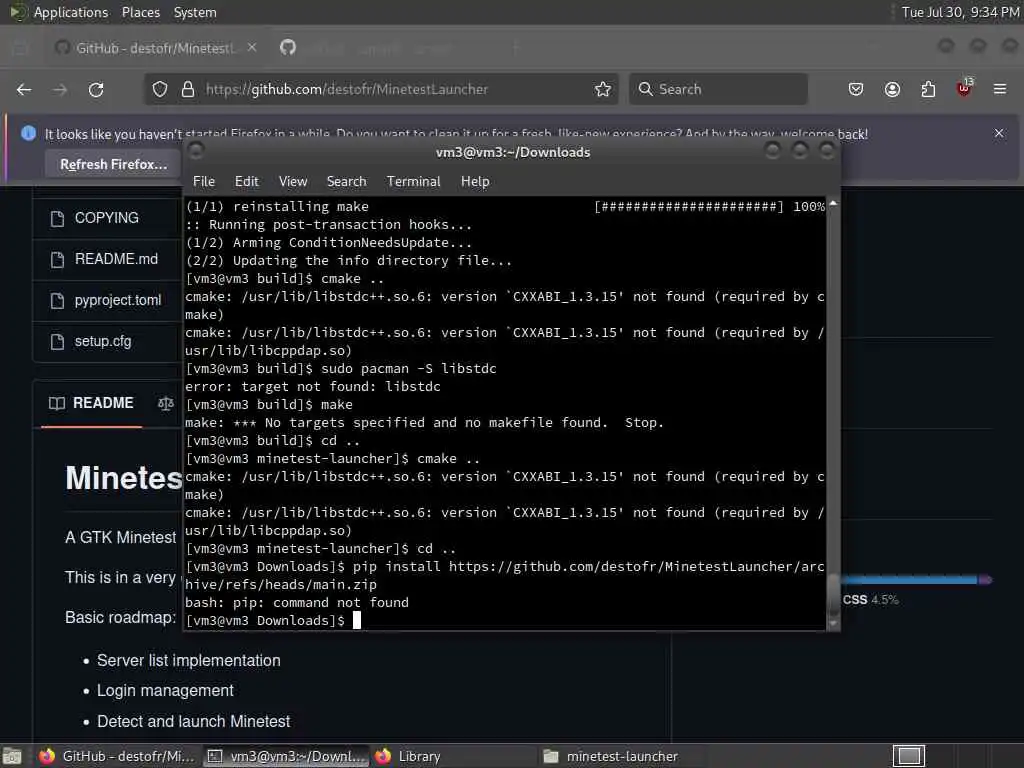This screenshot has height=768, width=1024.
Task: Click the Firefox forward arrow
Action: 60,89
